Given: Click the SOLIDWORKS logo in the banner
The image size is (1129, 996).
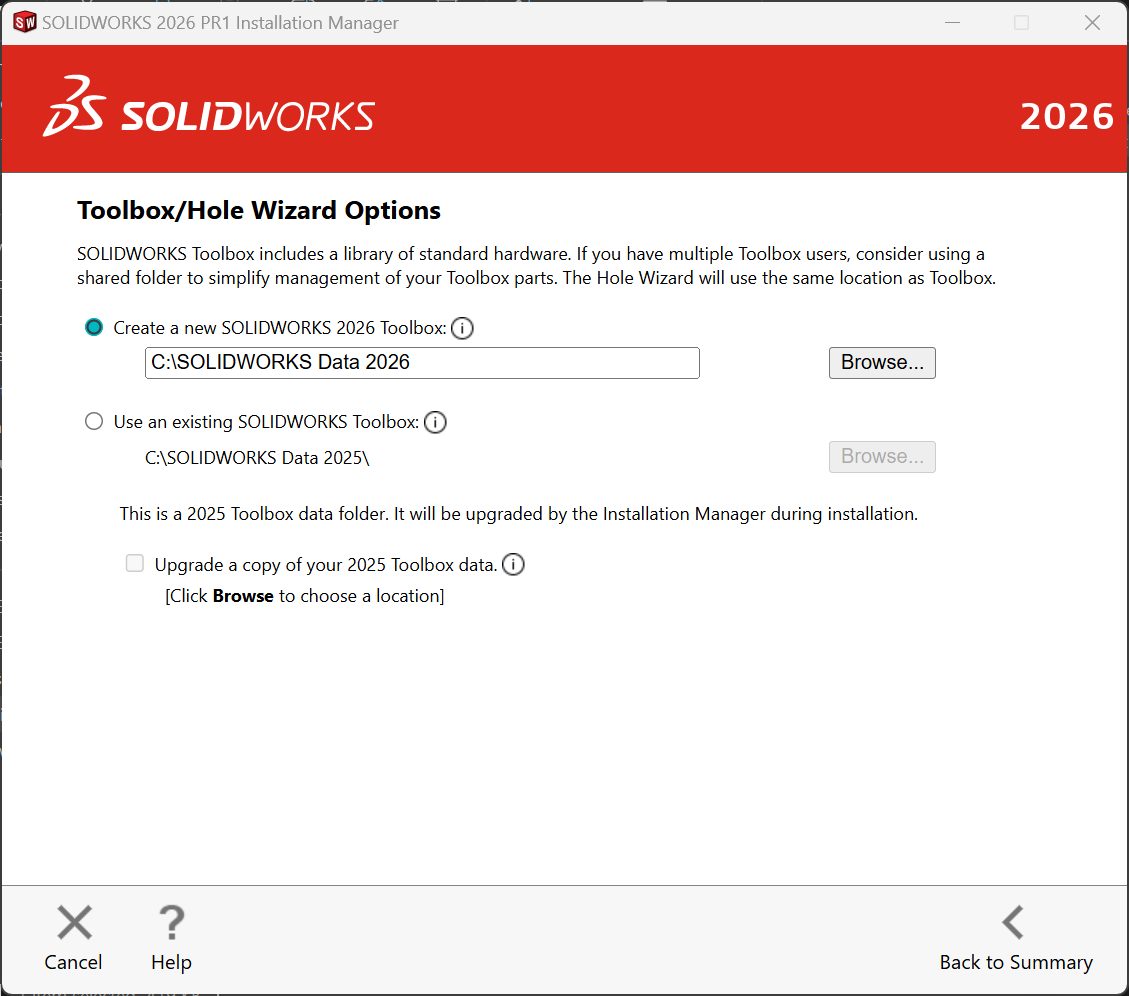Looking at the screenshot, I should tap(209, 107).
